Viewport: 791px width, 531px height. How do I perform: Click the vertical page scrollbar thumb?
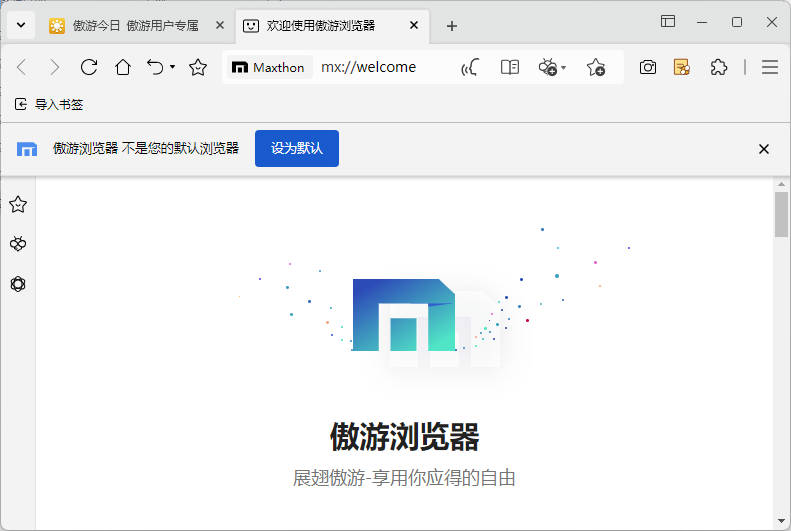781,215
